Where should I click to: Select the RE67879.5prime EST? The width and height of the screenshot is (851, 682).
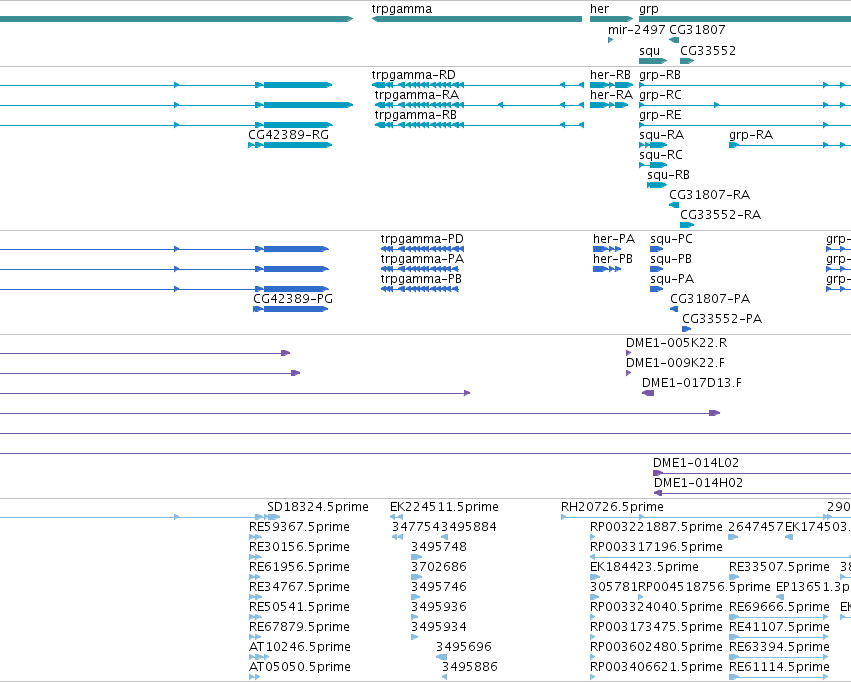tap(254, 638)
